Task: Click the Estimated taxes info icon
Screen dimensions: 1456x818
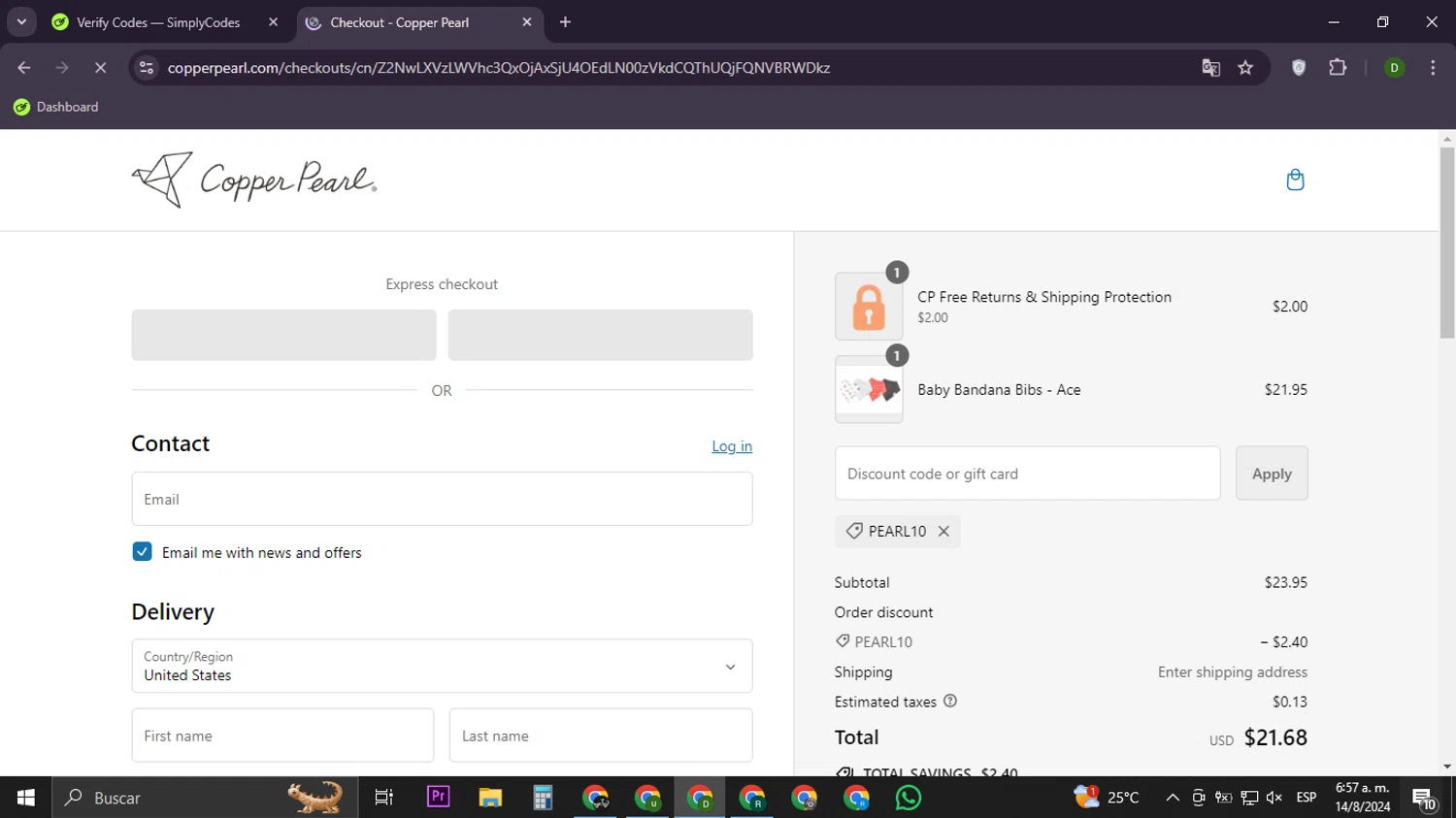Action: pos(950,701)
